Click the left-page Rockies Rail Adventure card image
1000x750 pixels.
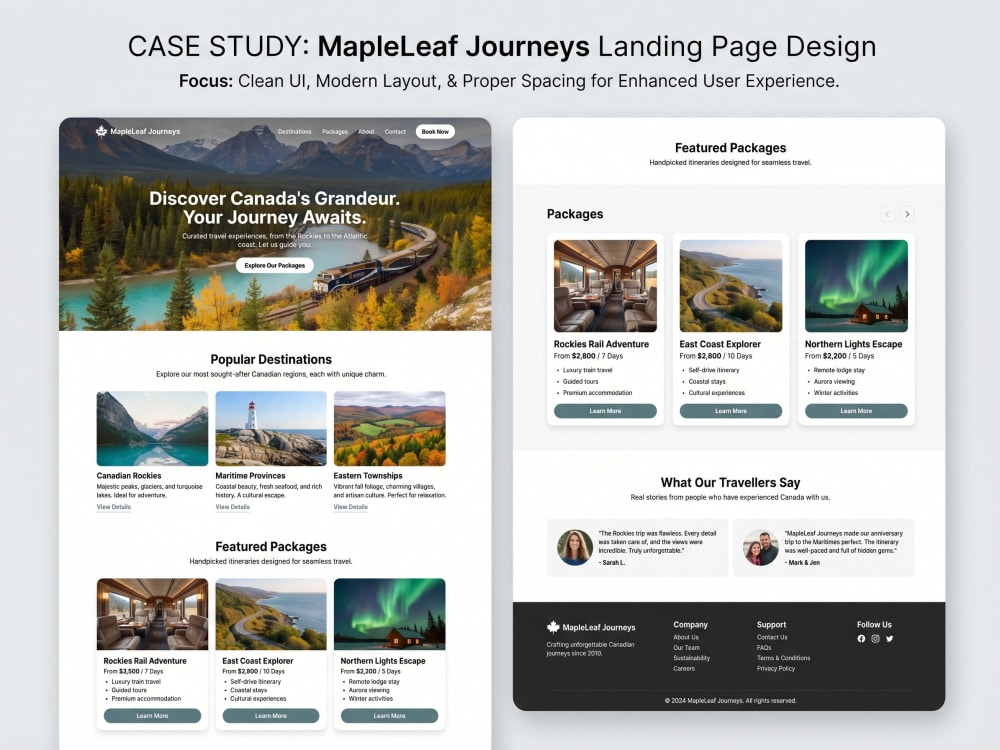(x=152, y=614)
